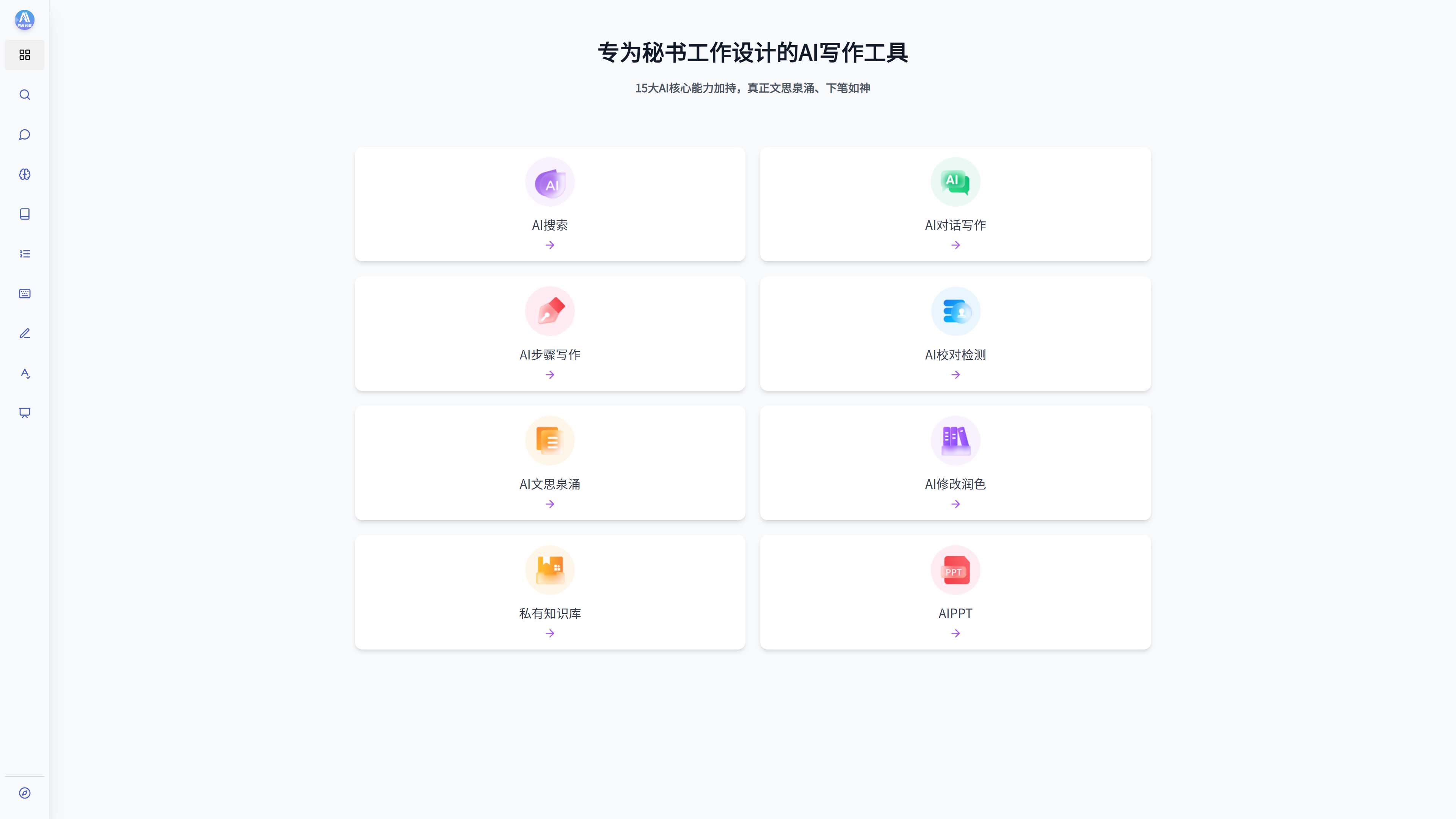
Task: Click the arrow under AI搜索
Action: point(550,245)
